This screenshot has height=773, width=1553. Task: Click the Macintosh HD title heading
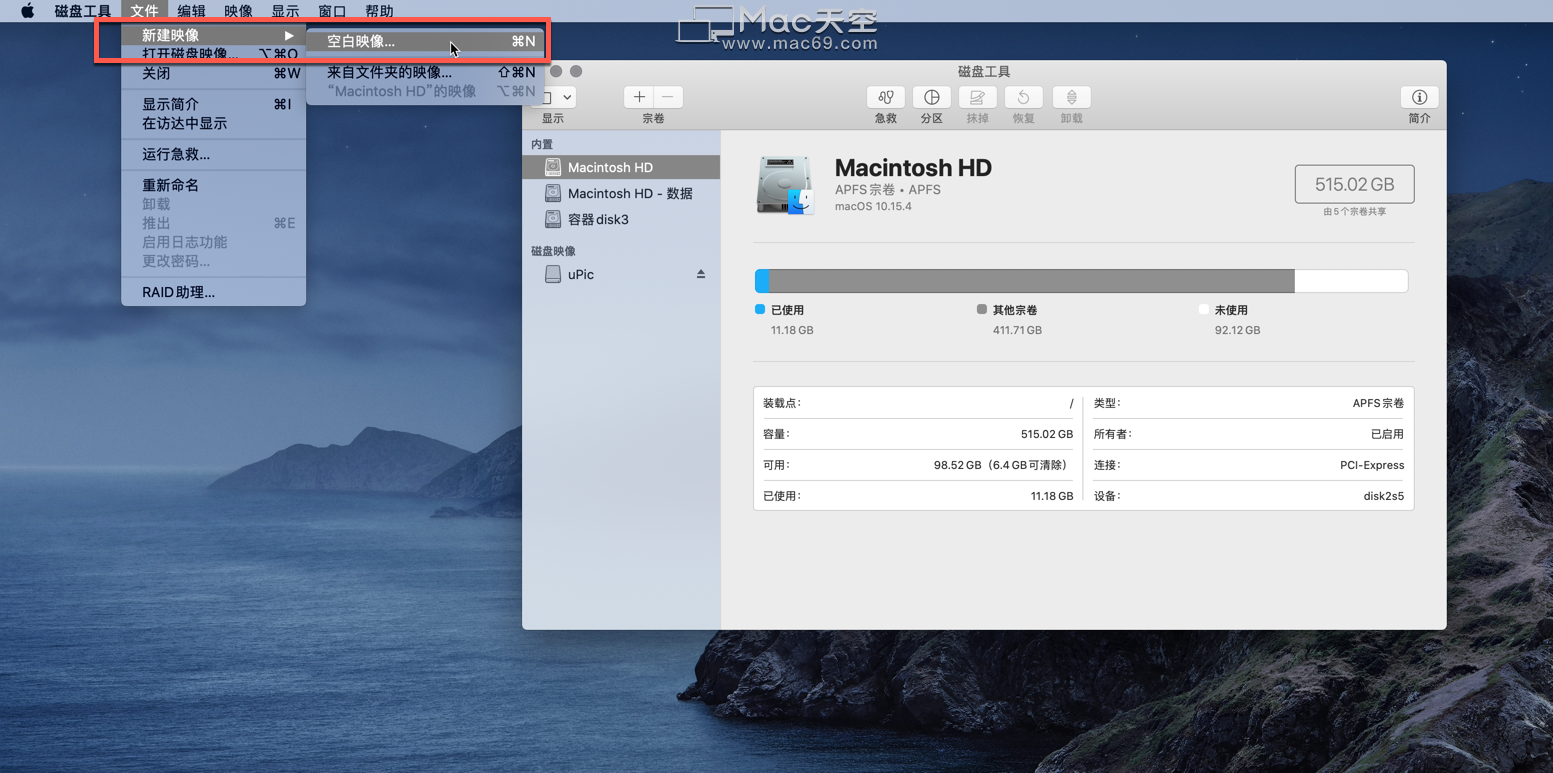(913, 167)
